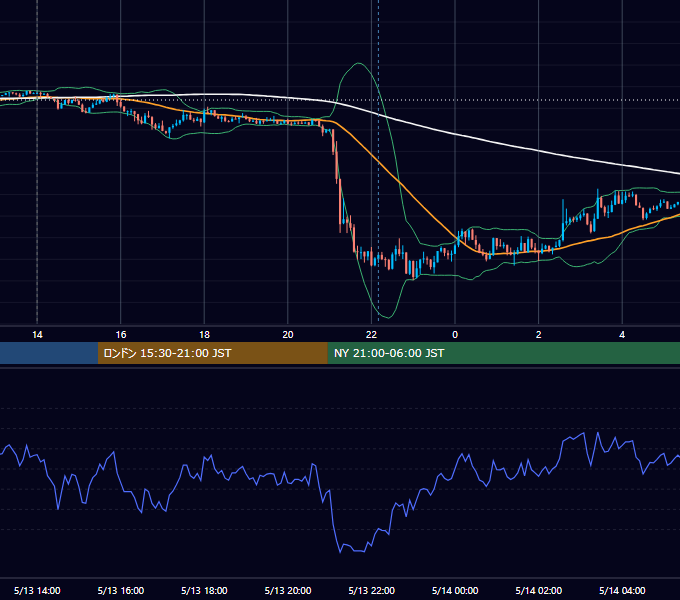
Task: Click the 5/13 14:00 oscillator axis label
Action: [37, 590]
